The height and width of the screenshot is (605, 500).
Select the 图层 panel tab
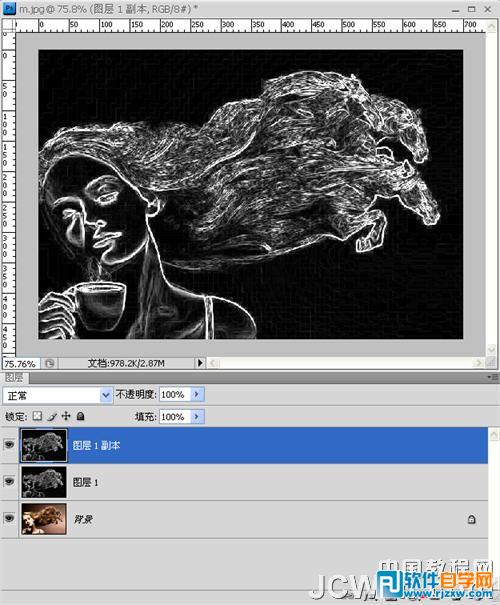point(14,378)
